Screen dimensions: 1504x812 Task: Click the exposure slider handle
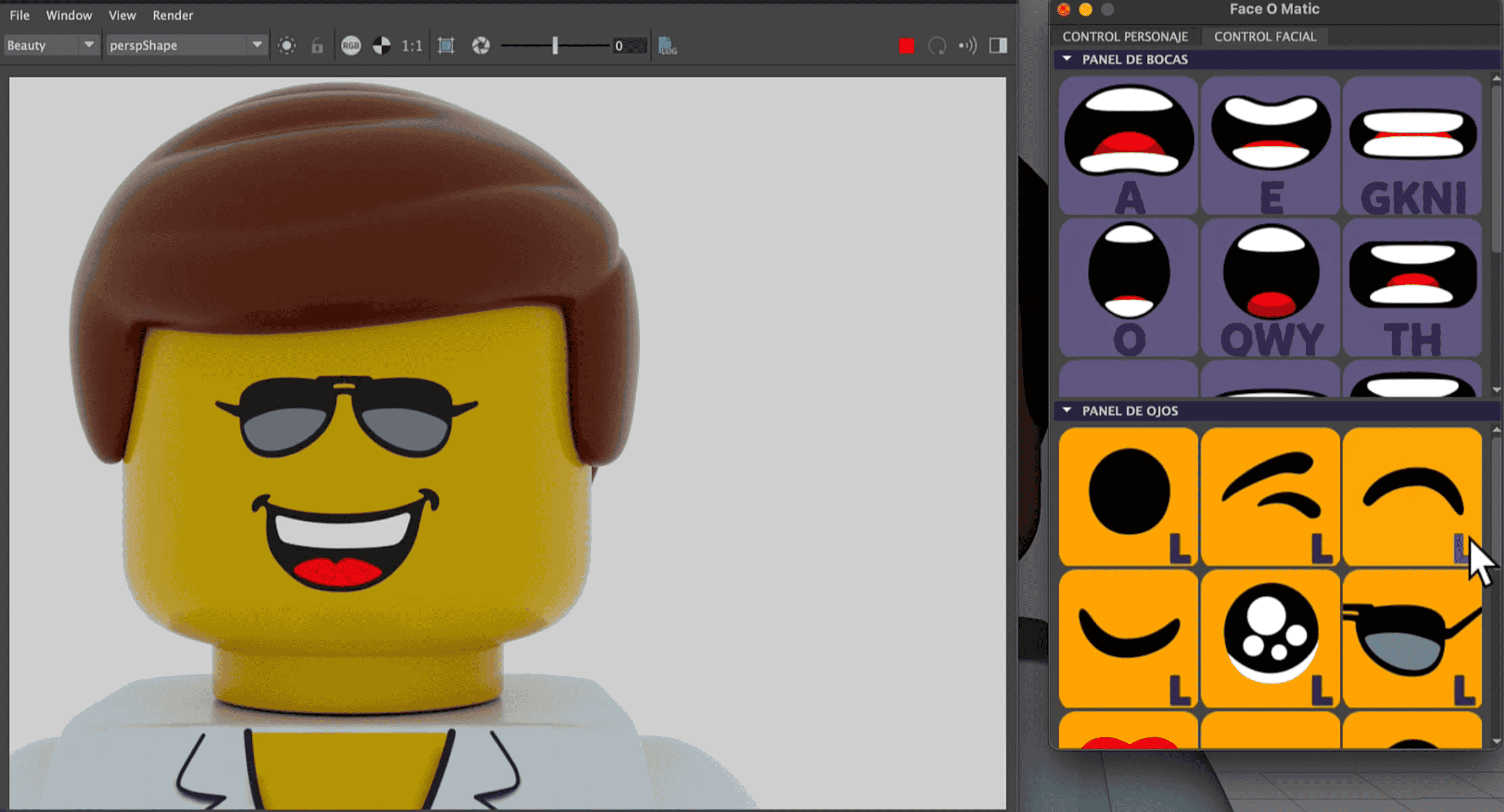[555, 46]
